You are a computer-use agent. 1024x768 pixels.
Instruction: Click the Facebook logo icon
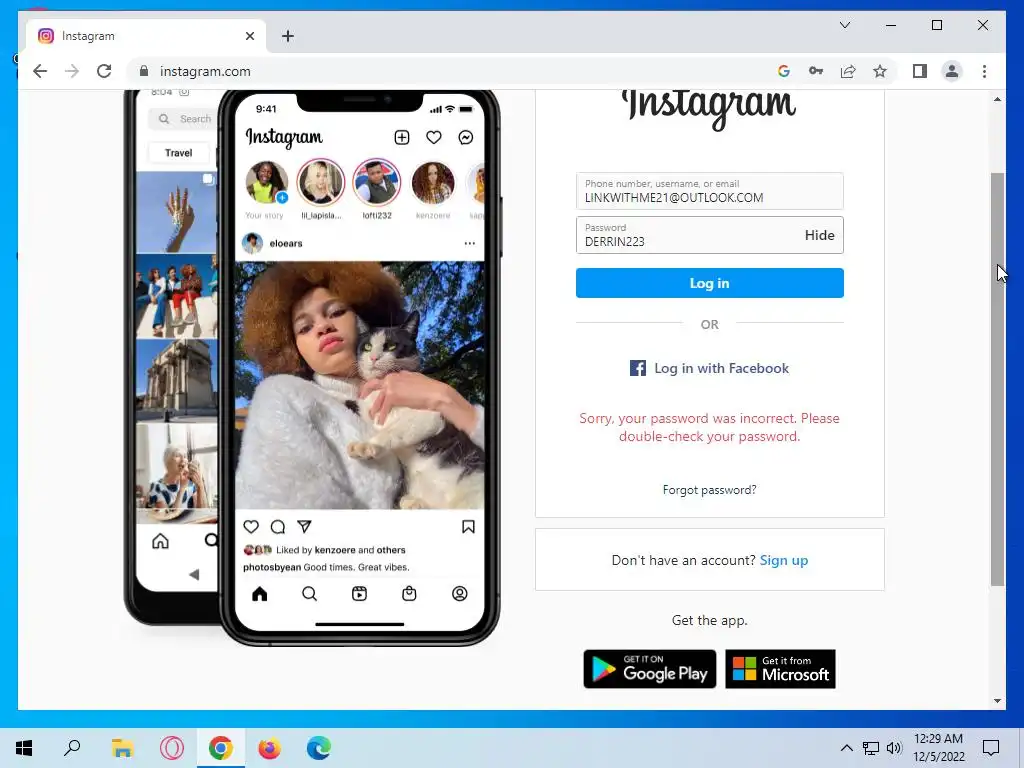[637, 368]
